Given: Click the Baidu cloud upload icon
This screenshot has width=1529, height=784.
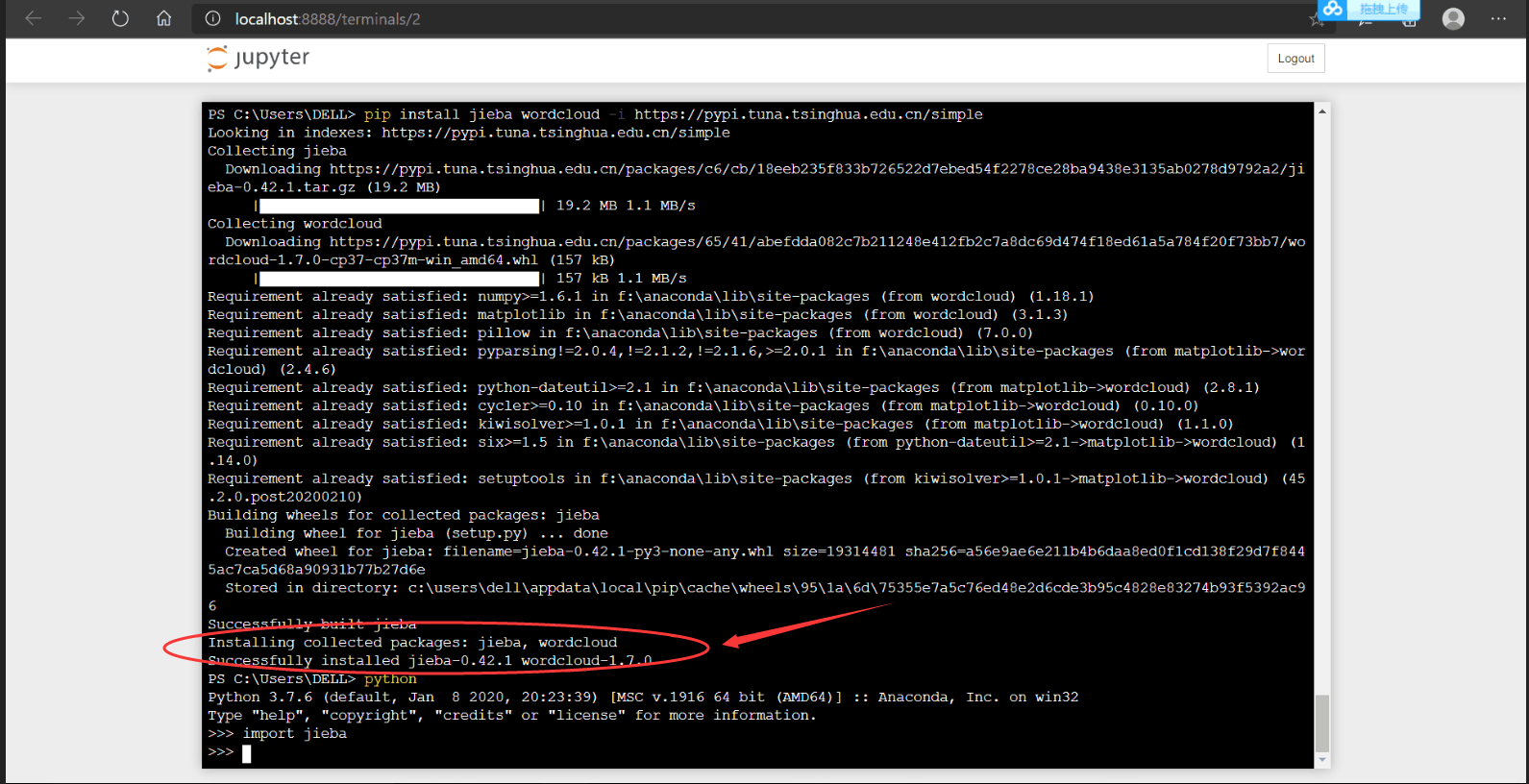Looking at the screenshot, I should tap(1333, 9).
